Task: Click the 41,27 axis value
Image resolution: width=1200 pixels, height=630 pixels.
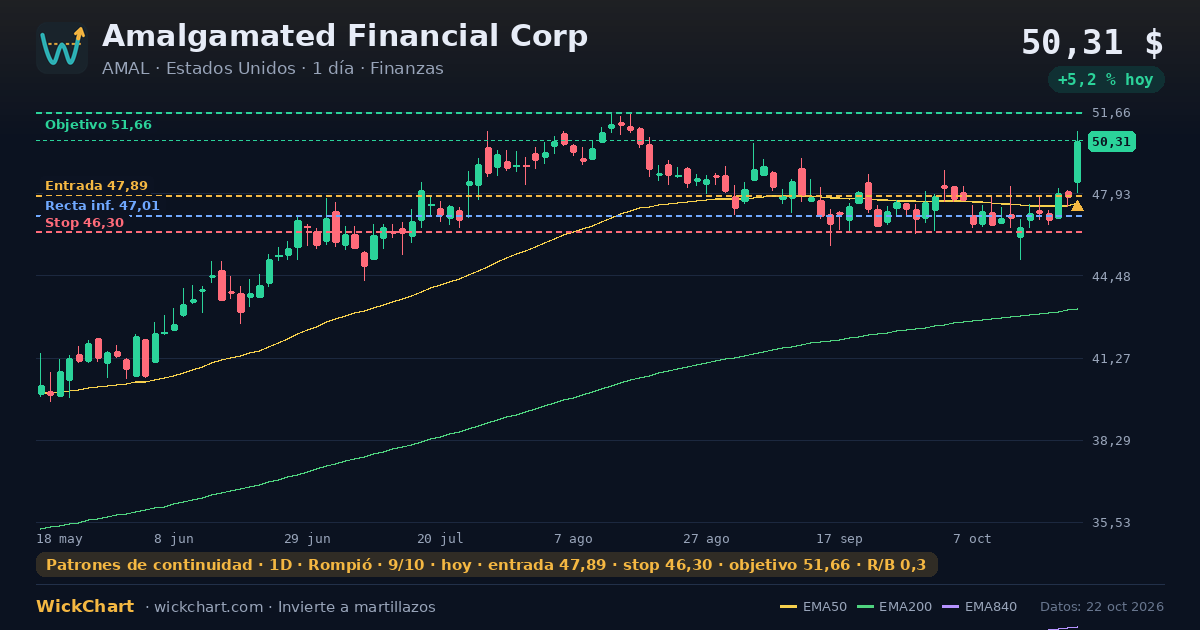Action: 1111,359
